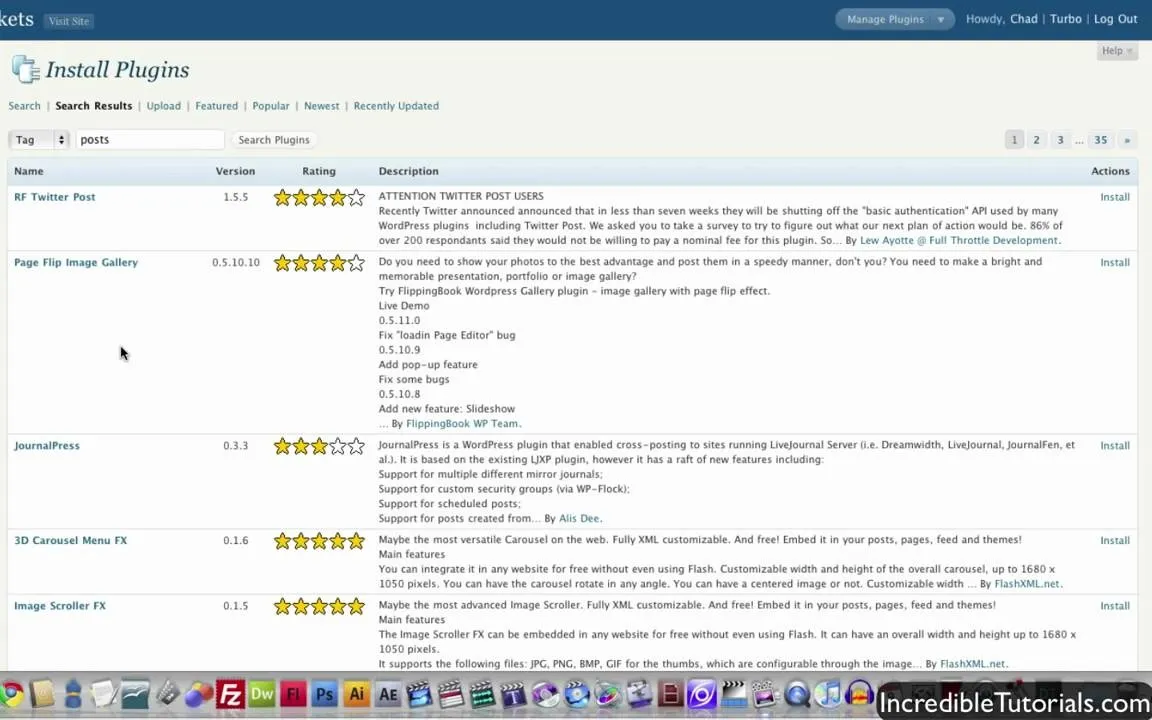
Task: Open the Lew Ayotte @ Full Throttle Development author link
Action: click(959, 240)
